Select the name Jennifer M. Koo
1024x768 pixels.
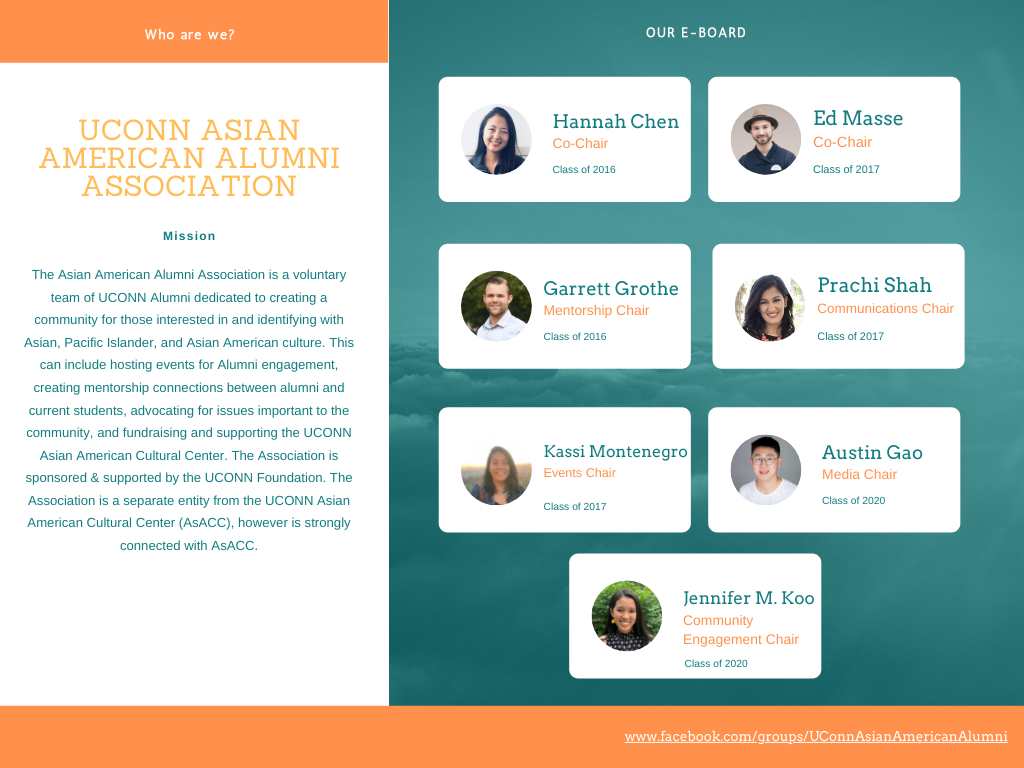click(748, 598)
